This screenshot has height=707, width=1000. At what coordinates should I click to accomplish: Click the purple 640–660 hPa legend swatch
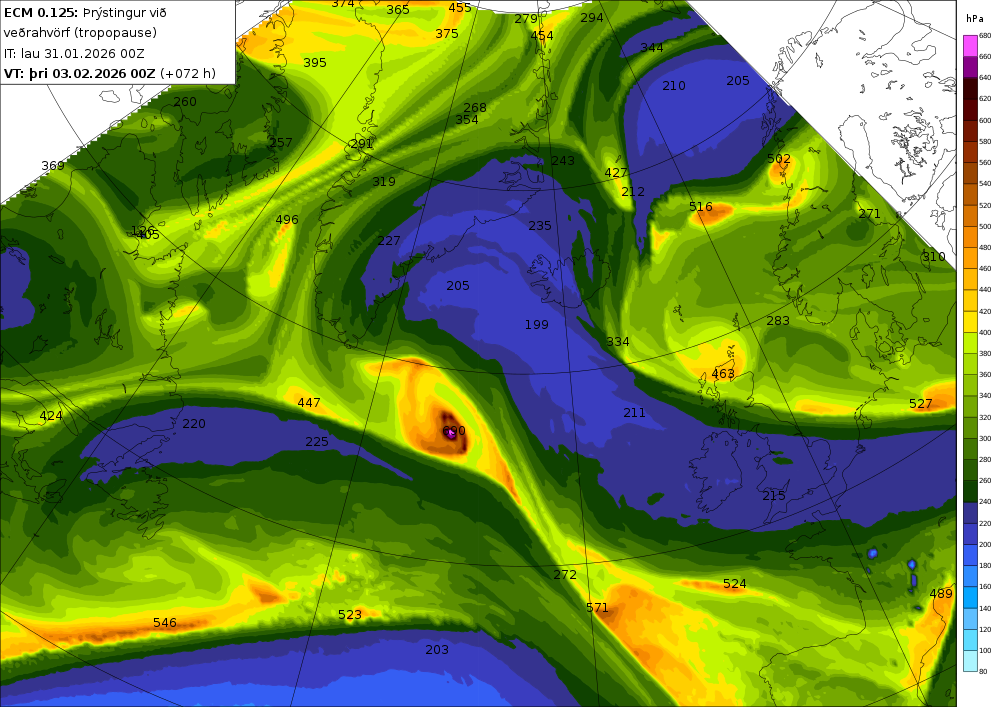(970, 67)
